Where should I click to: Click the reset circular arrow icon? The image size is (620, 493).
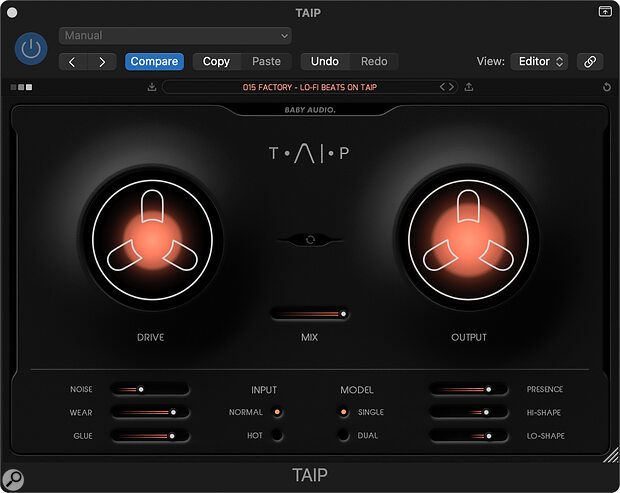pos(607,87)
